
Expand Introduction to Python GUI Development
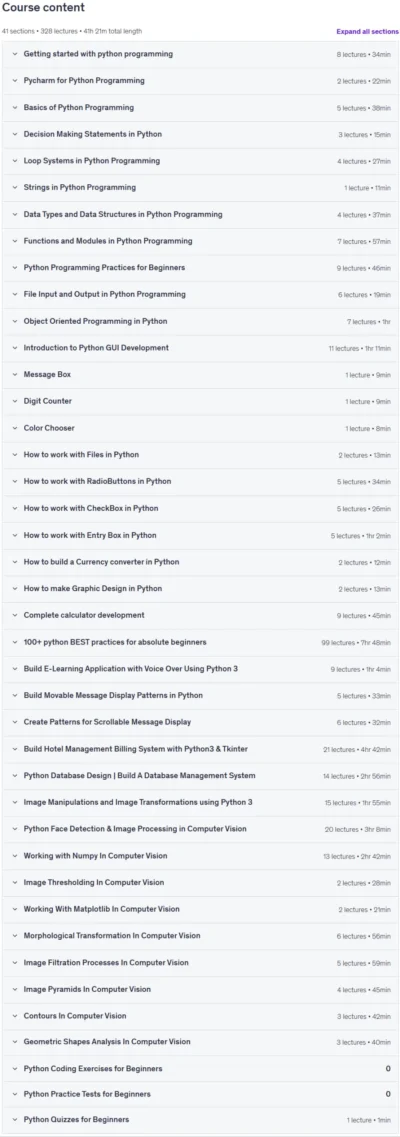pos(200,348)
